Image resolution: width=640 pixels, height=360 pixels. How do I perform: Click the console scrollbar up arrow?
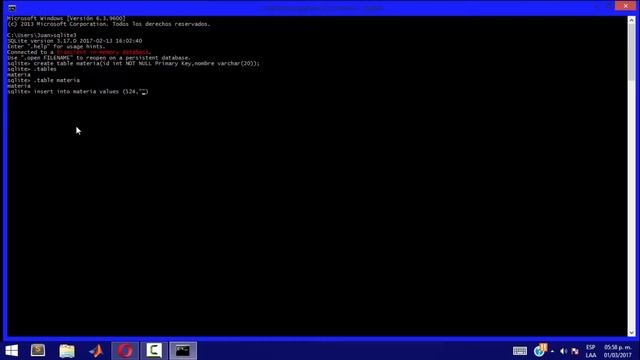point(631,20)
